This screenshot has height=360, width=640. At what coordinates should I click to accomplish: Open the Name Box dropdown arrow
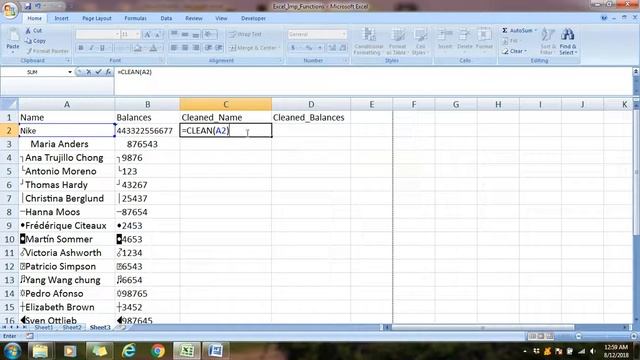(70, 72)
